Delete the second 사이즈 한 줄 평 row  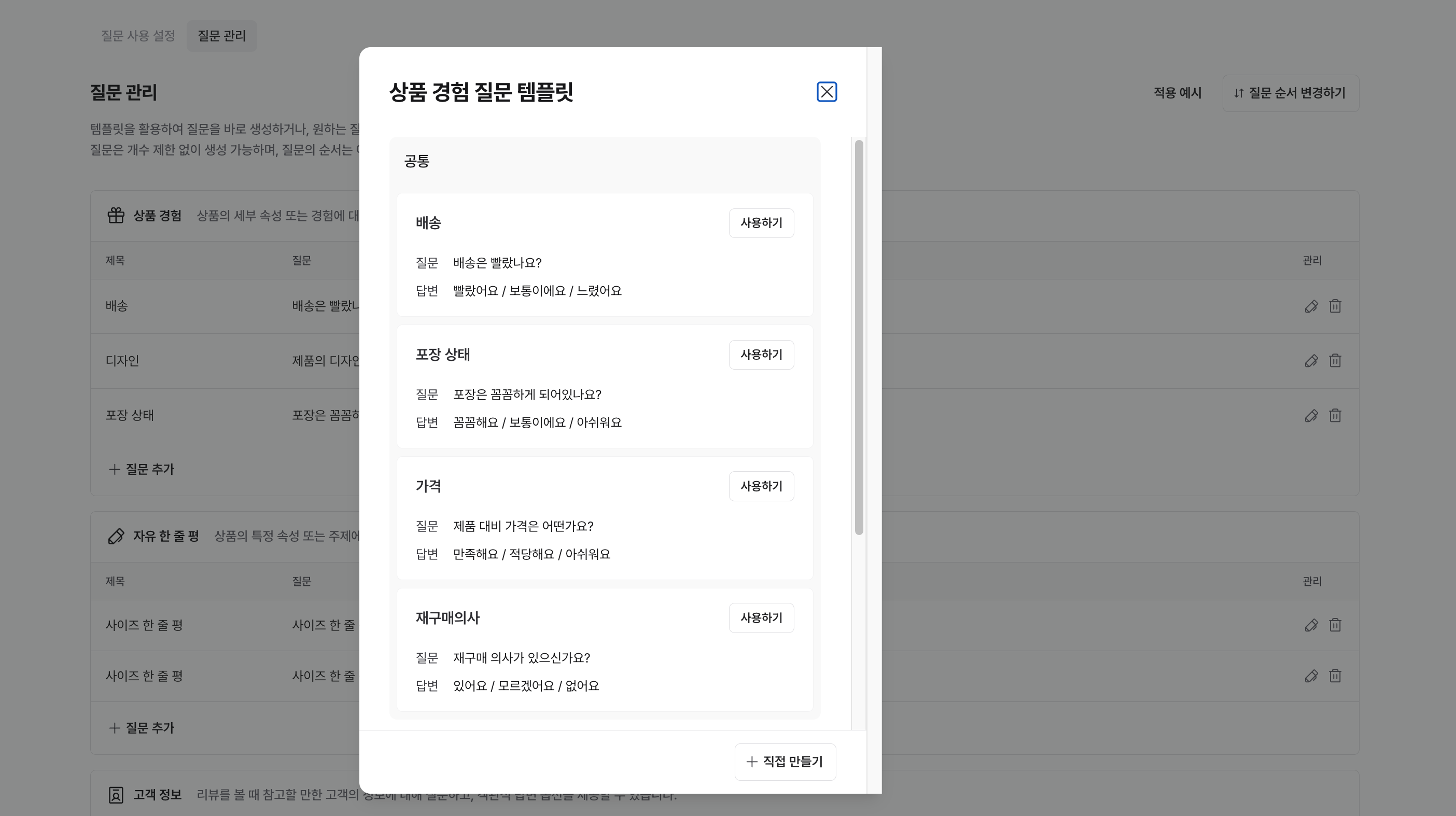[x=1335, y=676]
